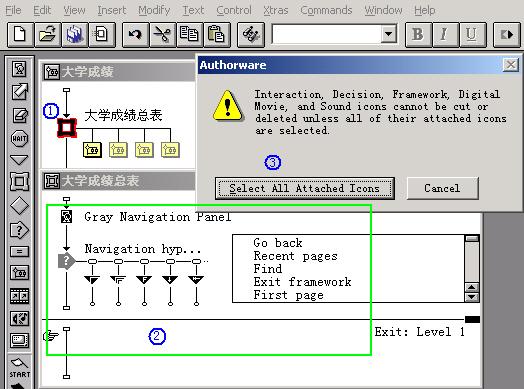Click the Copy toolbar icon
The width and height of the screenshot is (524, 389).
click(x=189, y=34)
